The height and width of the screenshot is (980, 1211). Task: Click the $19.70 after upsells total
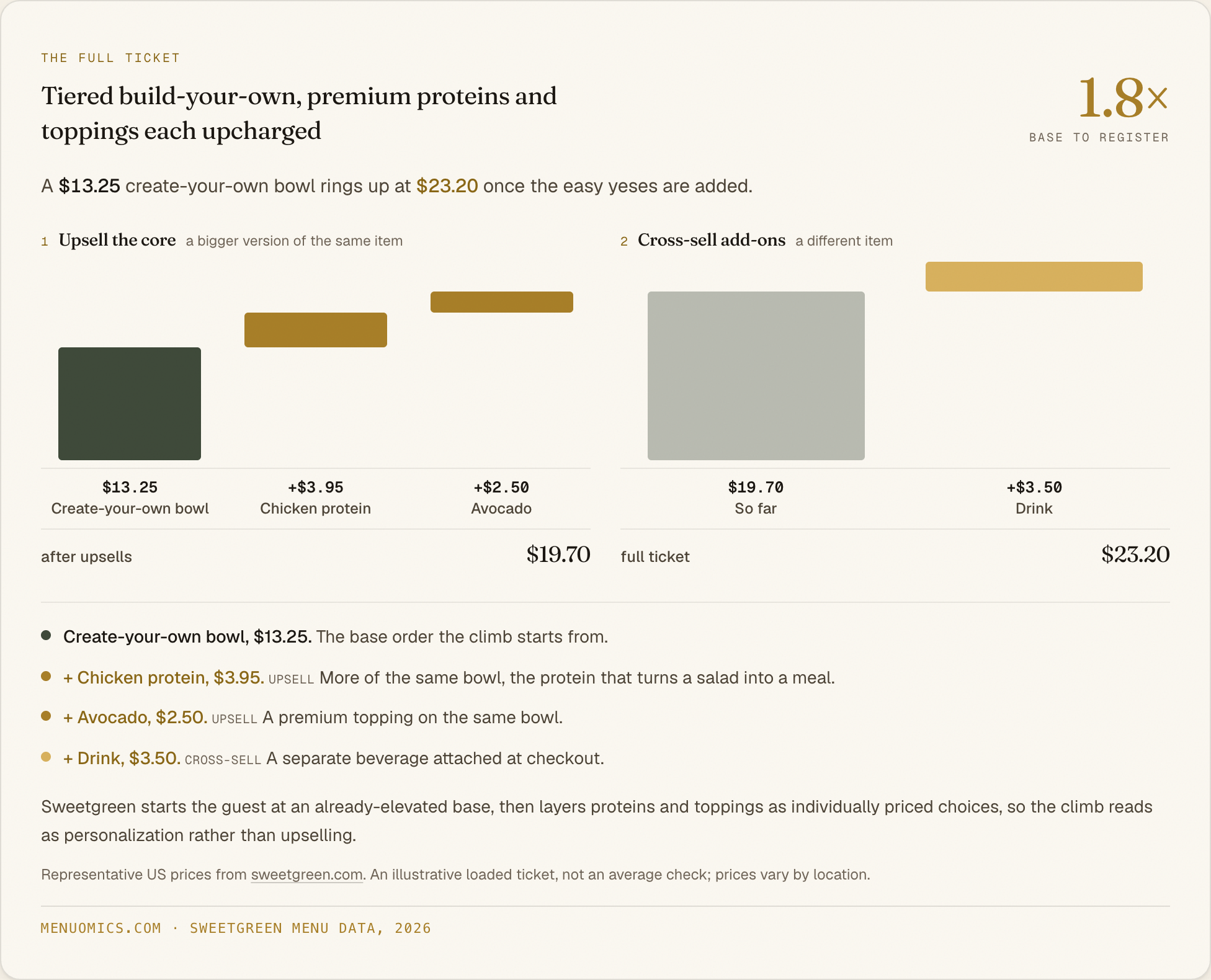click(x=558, y=555)
